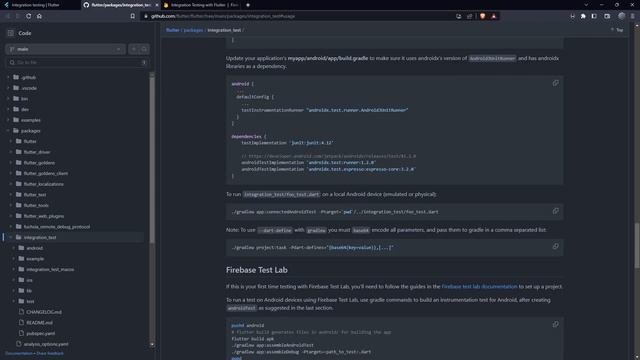Open the Brave Rewards triangle icon
The image size is (640, 360).
[493, 16]
